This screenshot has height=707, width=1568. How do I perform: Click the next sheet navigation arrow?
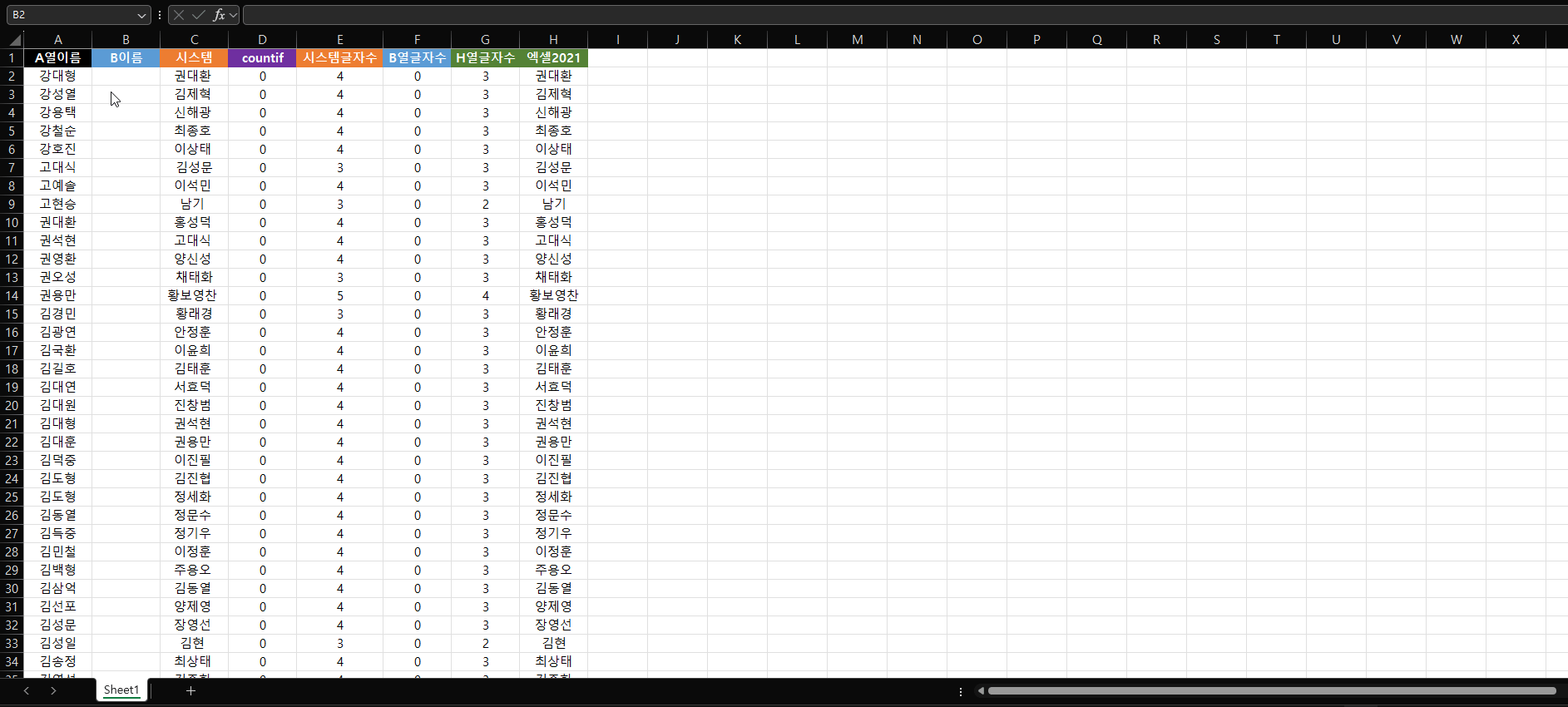point(53,690)
